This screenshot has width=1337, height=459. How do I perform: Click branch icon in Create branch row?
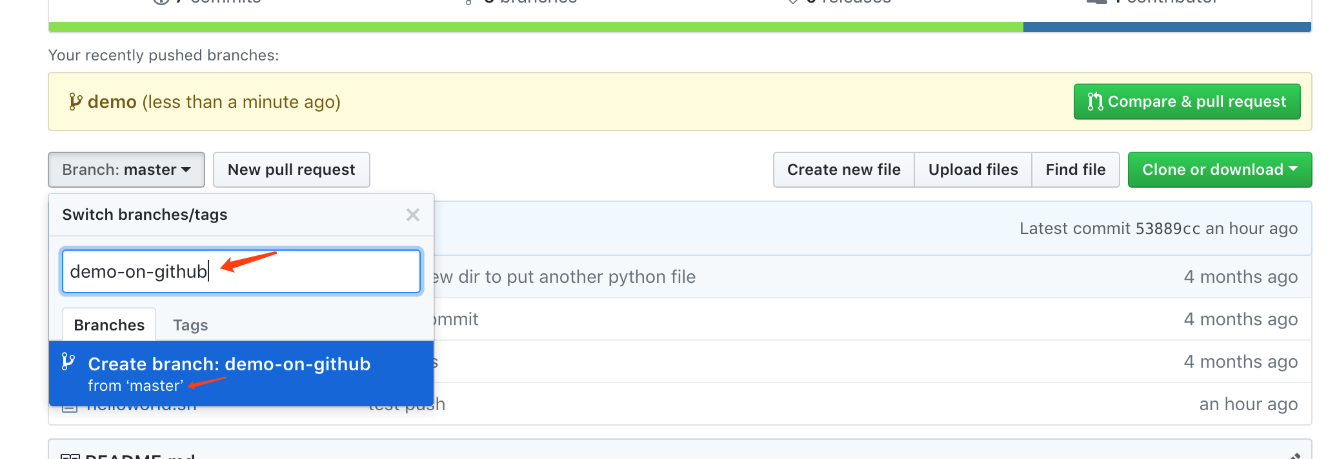(68, 363)
